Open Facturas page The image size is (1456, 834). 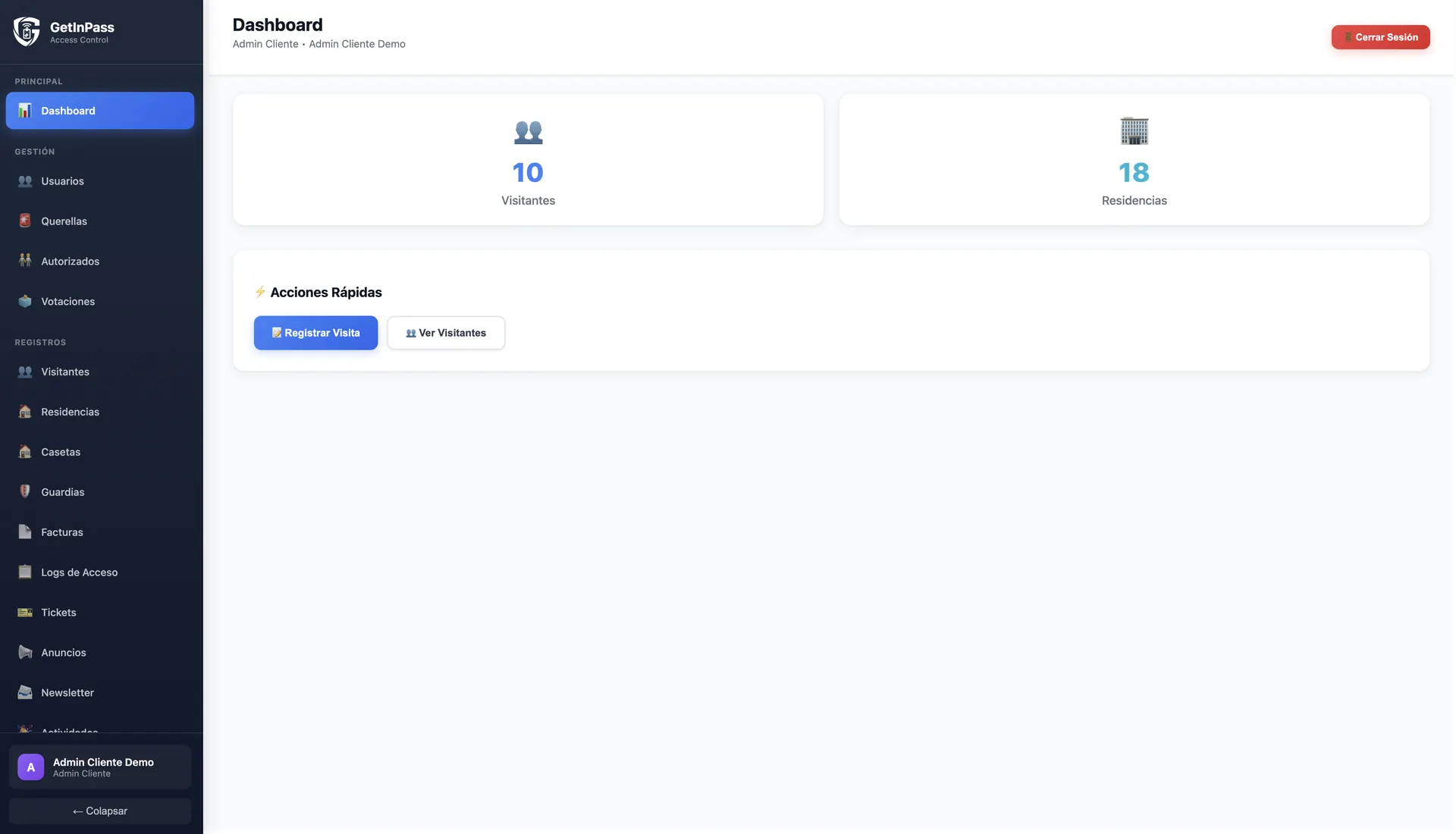tap(100, 532)
